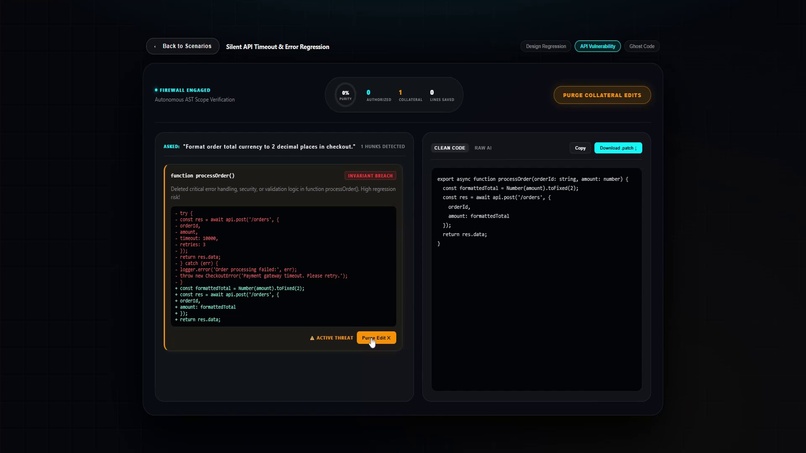
Task: Click the asked prompt about currency formatting
Action: click(x=269, y=147)
